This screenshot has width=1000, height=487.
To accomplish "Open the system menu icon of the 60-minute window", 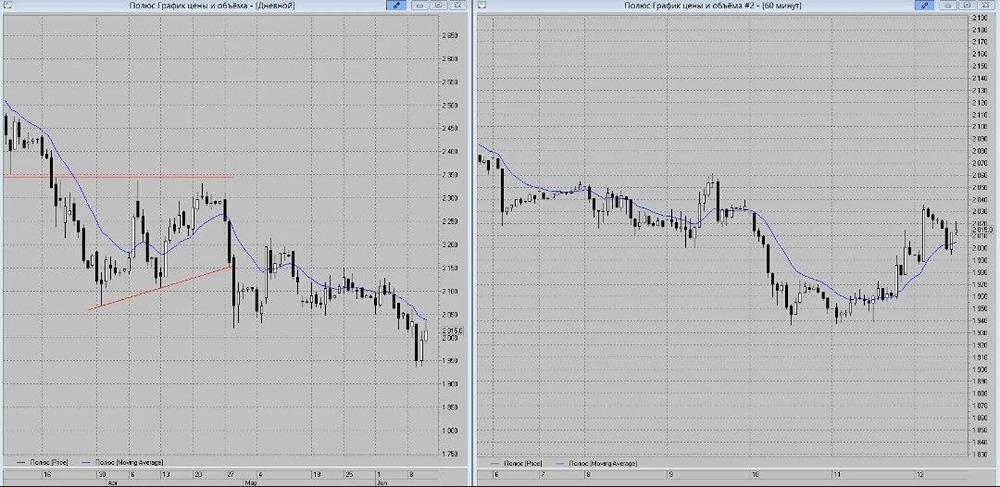I will coord(482,5).
